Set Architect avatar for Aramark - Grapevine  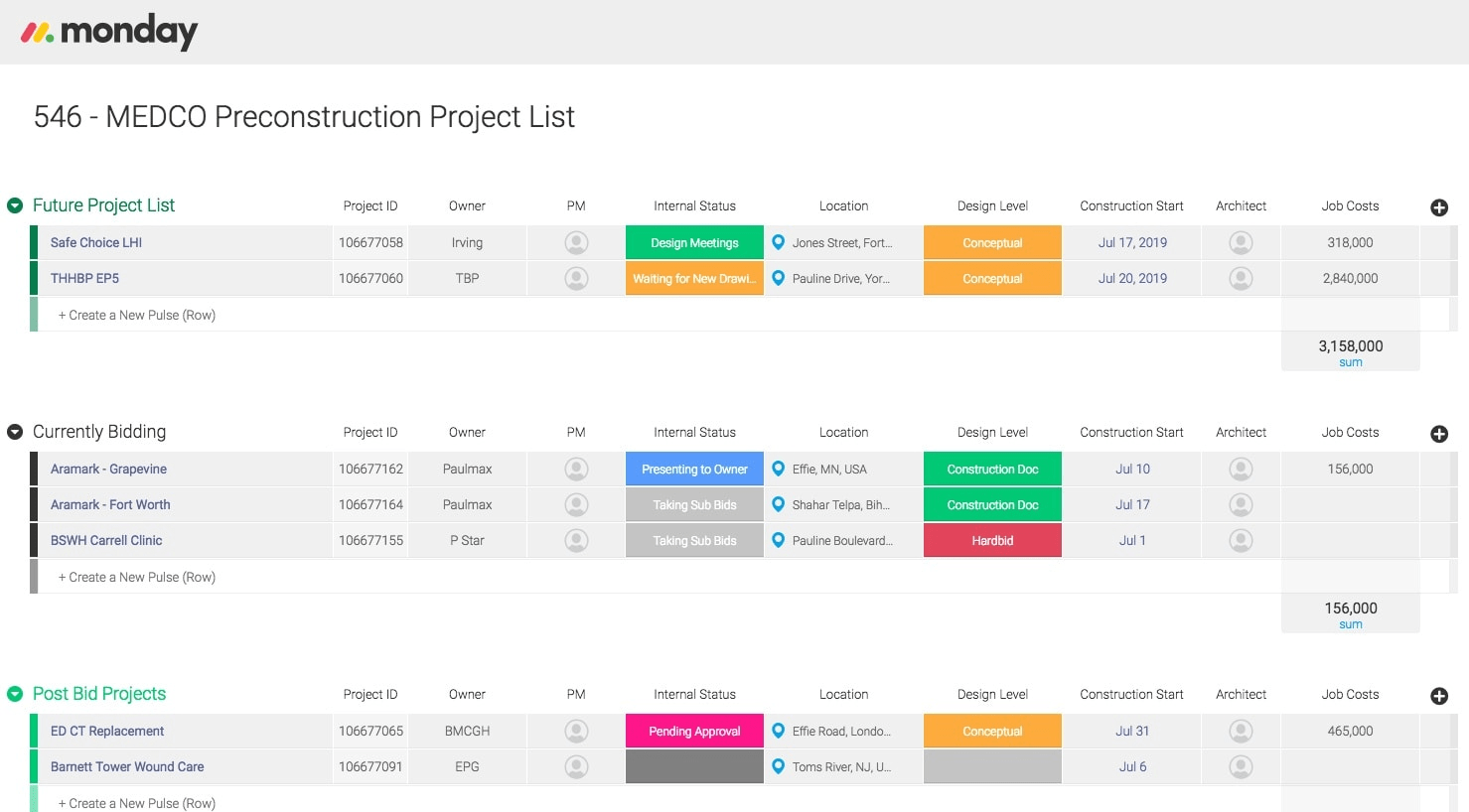[x=1241, y=469]
